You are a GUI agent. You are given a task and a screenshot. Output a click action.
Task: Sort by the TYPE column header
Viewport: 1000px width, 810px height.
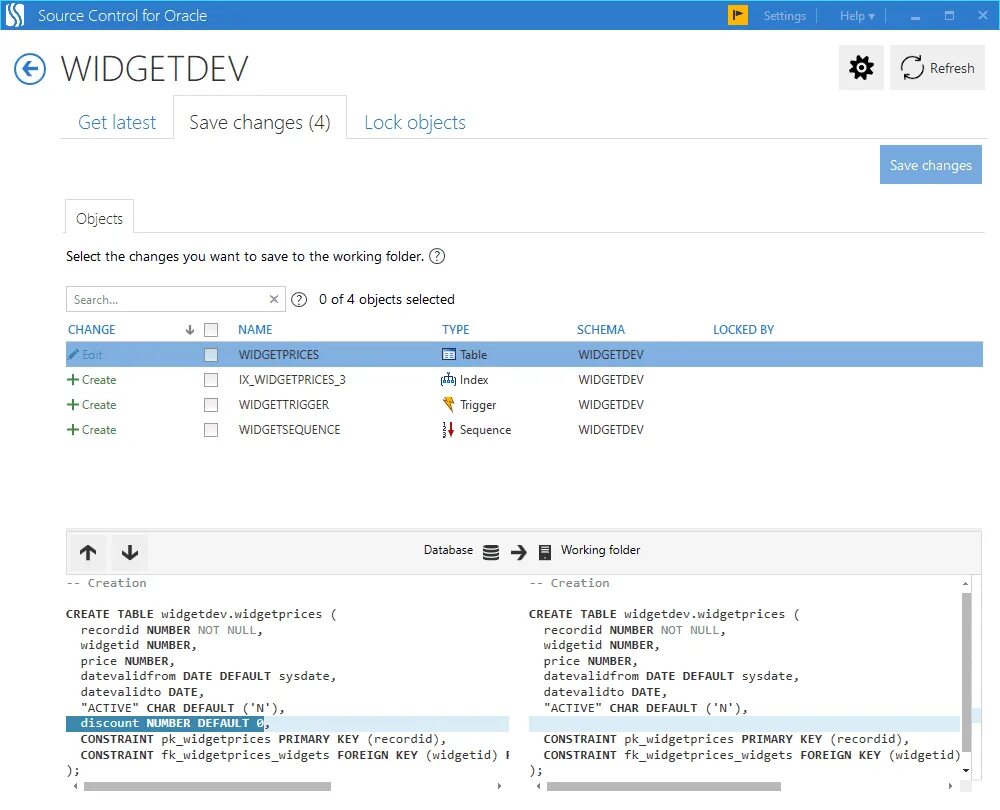click(455, 330)
